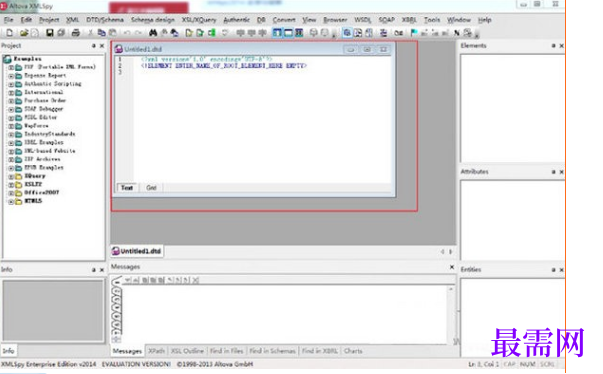
Task: Open the Find in Files tab
Action: point(226,351)
